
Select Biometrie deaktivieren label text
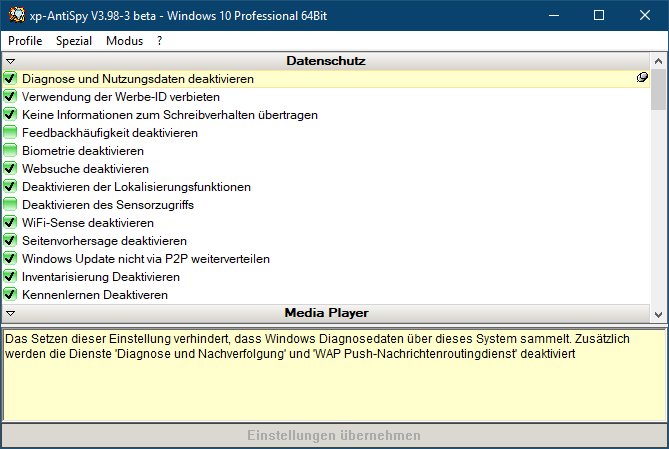point(83,151)
